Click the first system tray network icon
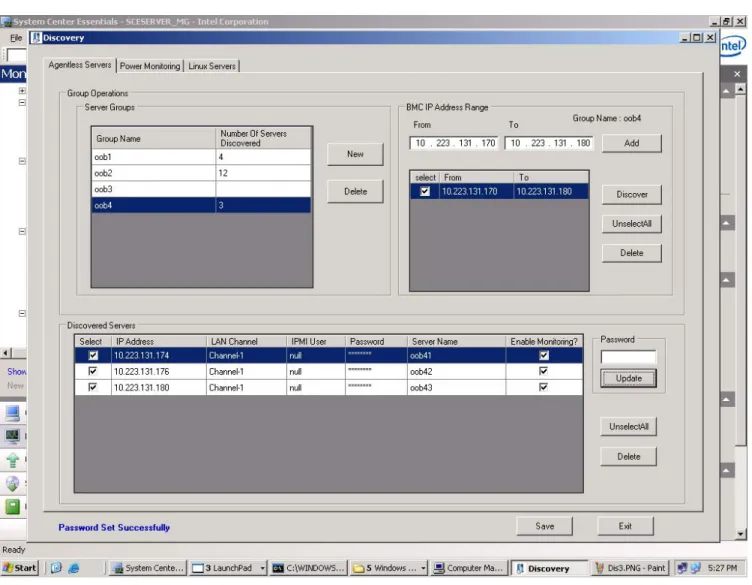This screenshot has height=585, width=752. click(682, 568)
